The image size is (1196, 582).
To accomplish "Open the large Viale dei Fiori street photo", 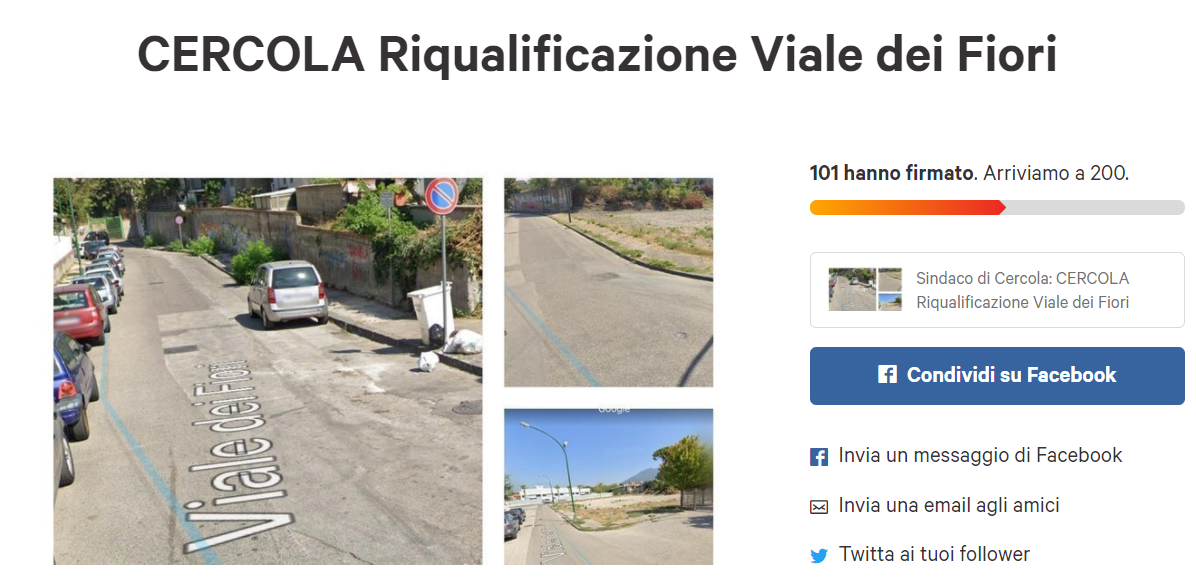I will click(268, 371).
